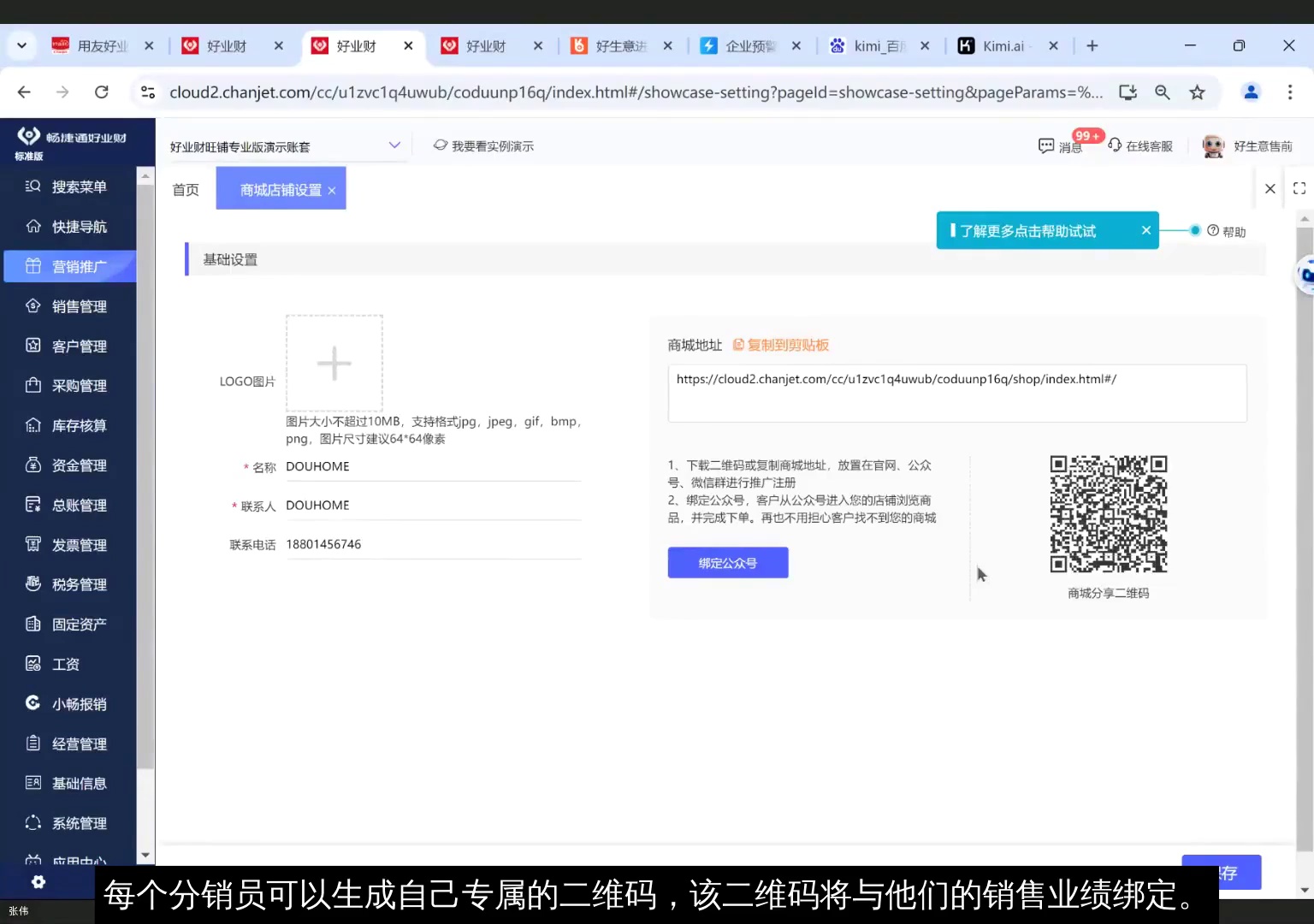Select the 资金管理 sidebar icon
The height and width of the screenshot is (924, 1314).
click(77, 465)
